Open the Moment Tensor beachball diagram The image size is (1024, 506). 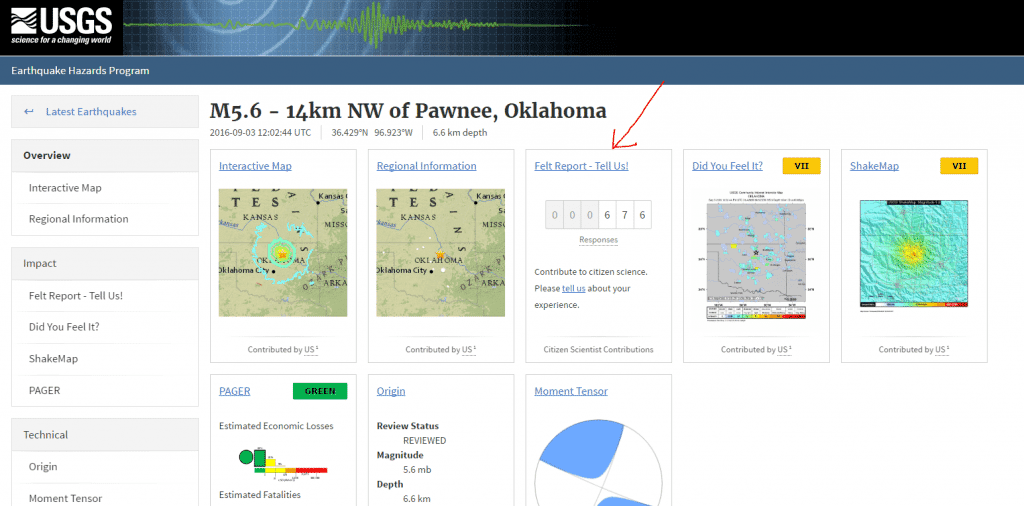click(x=598, y=464)
